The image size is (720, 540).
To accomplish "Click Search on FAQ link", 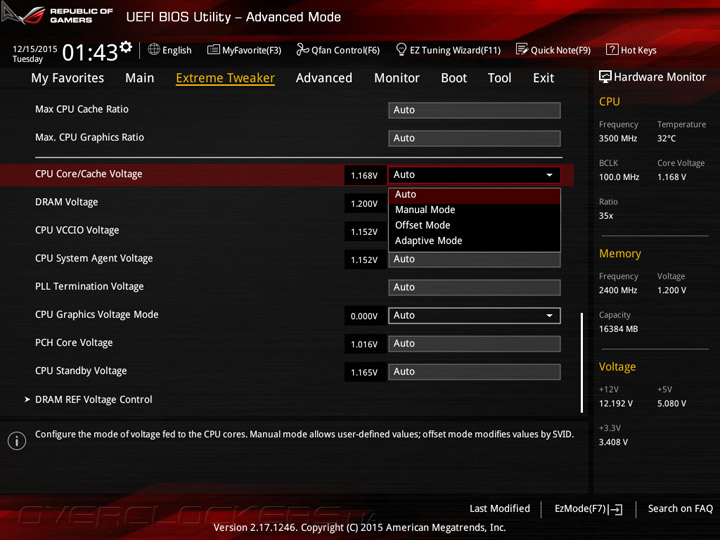I will coord(681,509).
